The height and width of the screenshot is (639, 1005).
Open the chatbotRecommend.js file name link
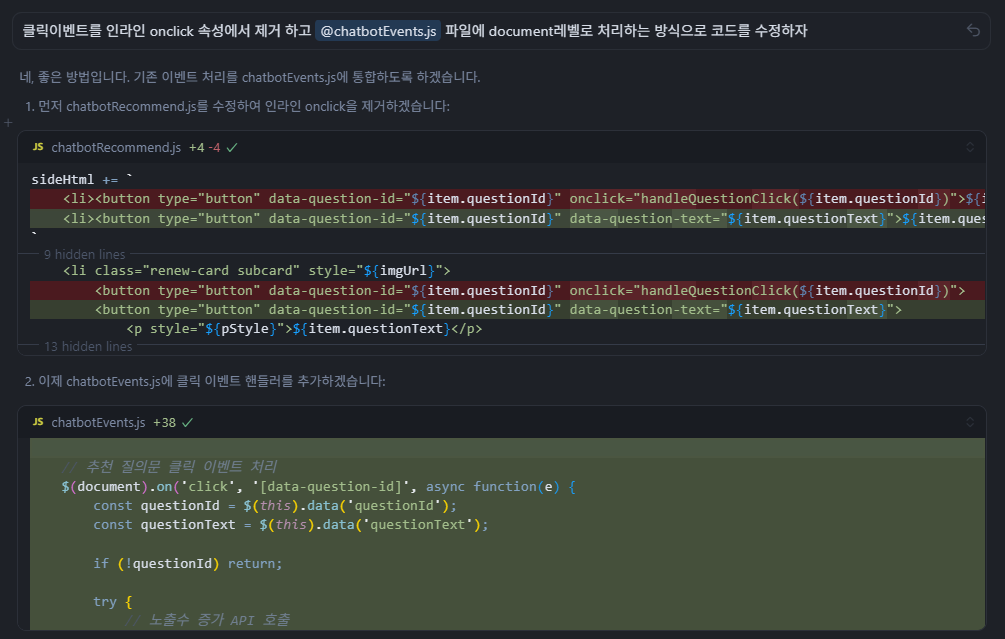pos(116,147)
